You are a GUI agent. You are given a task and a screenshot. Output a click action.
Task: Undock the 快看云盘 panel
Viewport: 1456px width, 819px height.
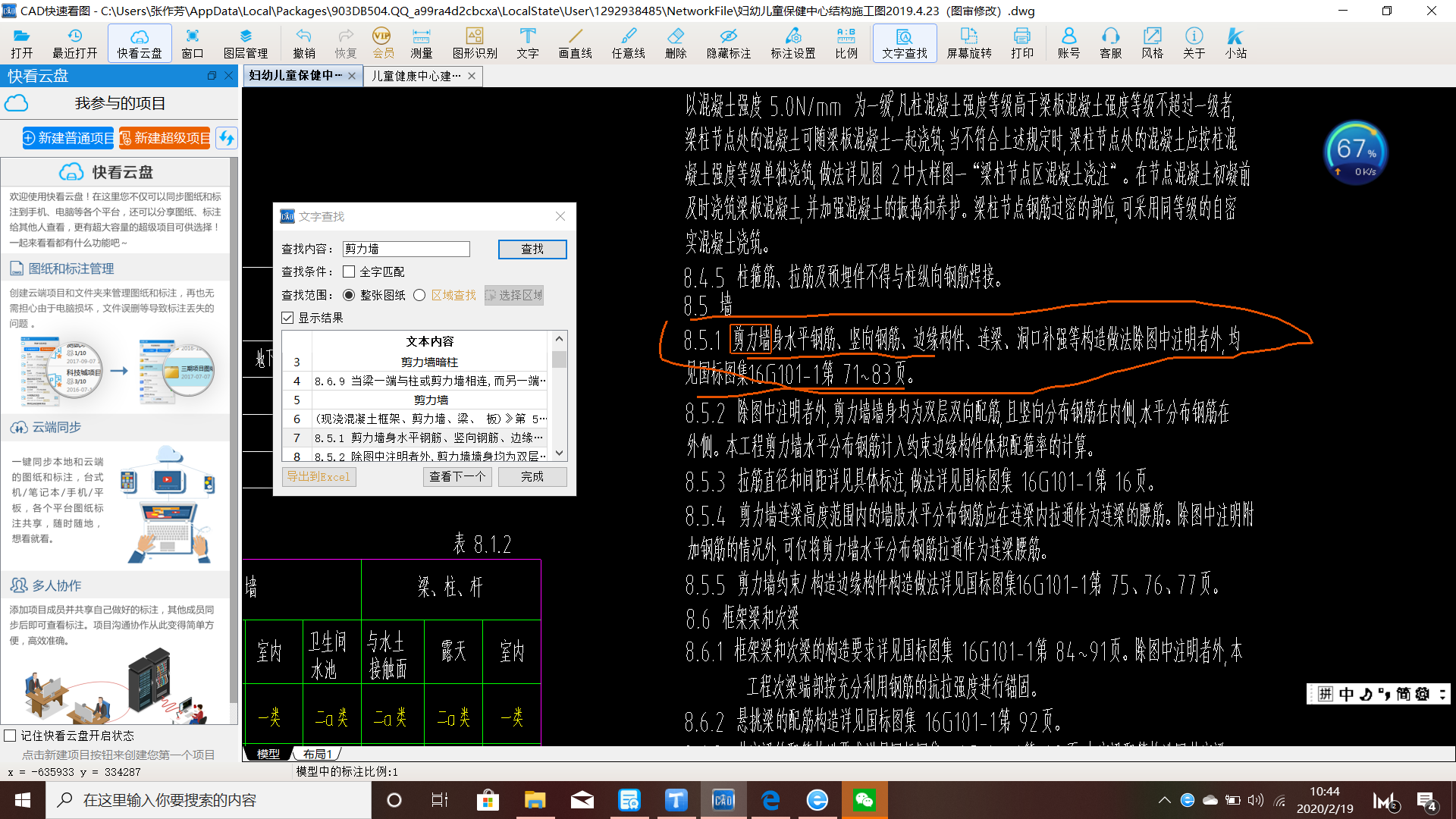[x=212, y=76]
